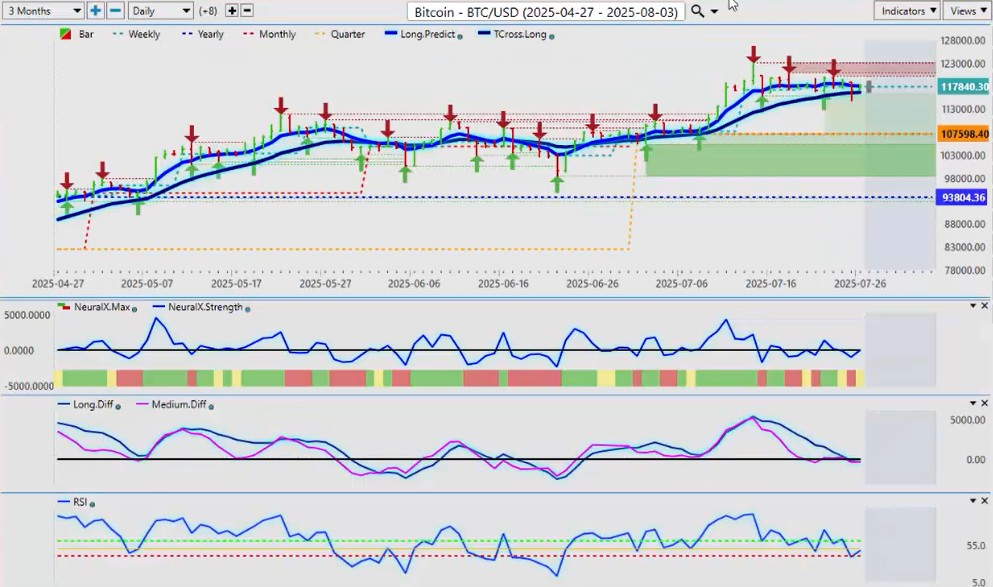The width and height of the screenshot is (993, 587).
Task: Open the 3 Months range dropdown
Action: [43, 10]
